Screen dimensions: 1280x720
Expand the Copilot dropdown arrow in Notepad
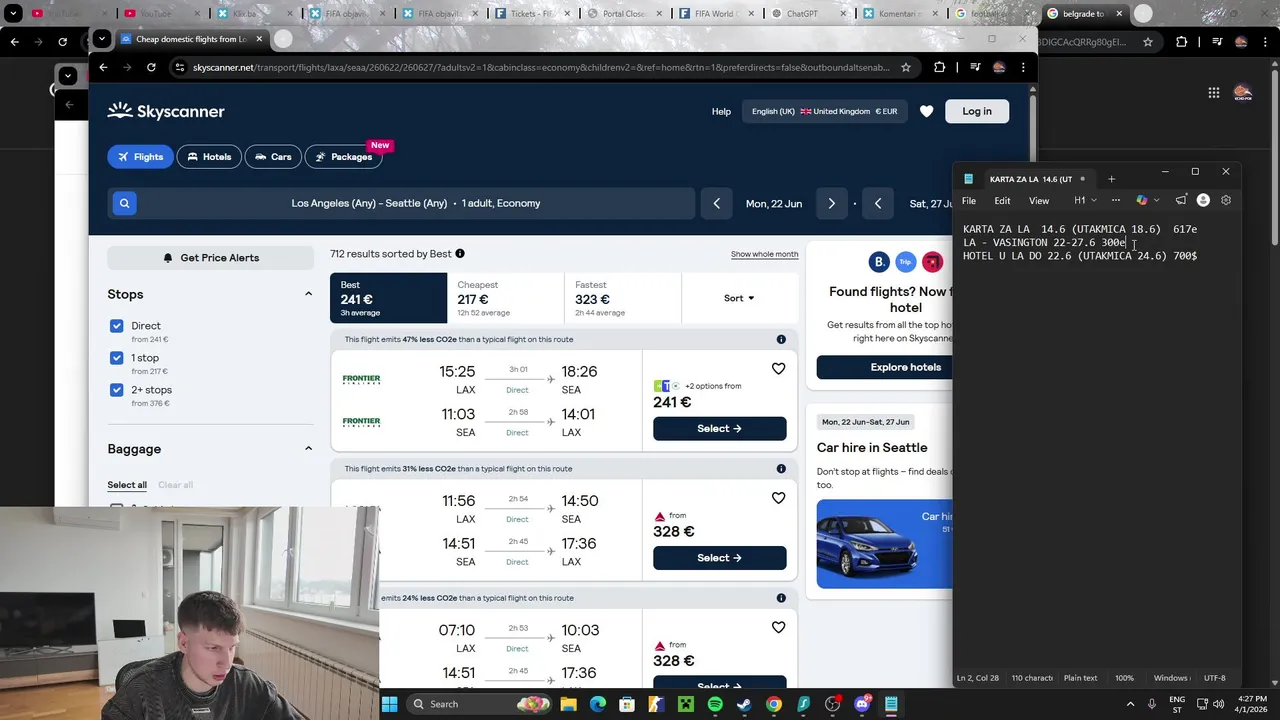pyautogui.click(x=1156, y=200)
